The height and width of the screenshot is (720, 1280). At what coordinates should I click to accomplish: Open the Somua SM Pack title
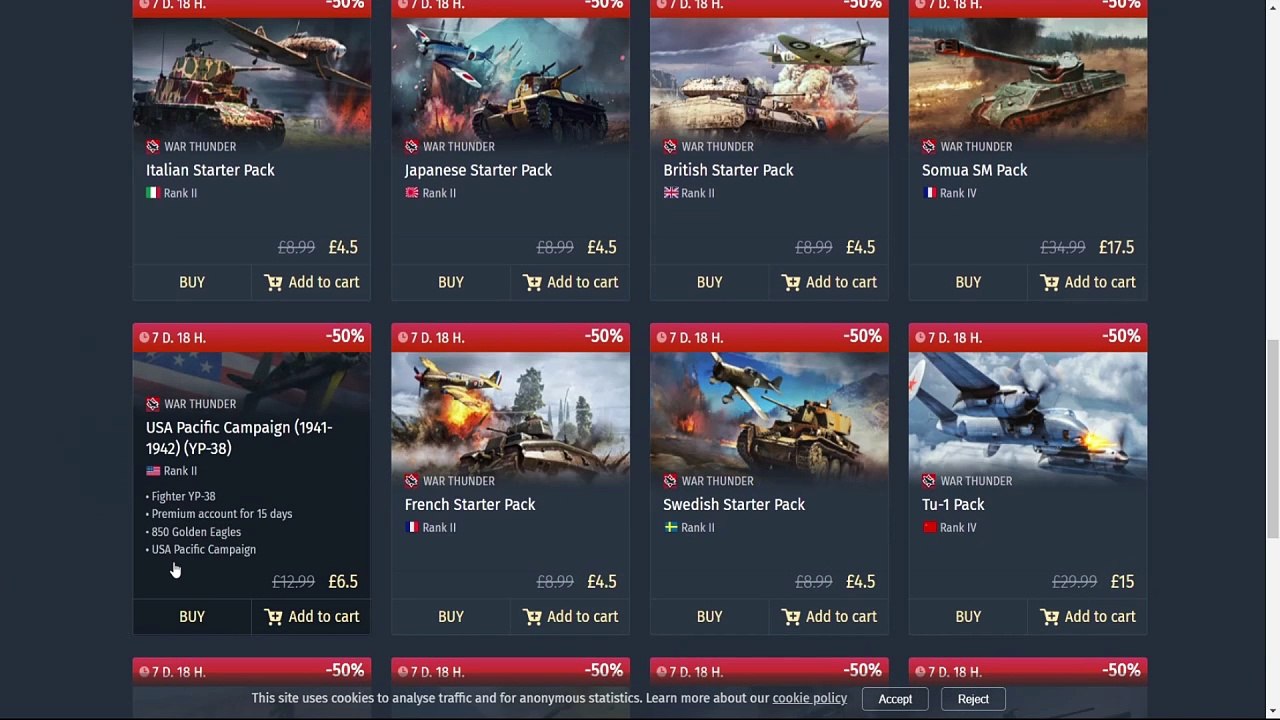point(974,170)
